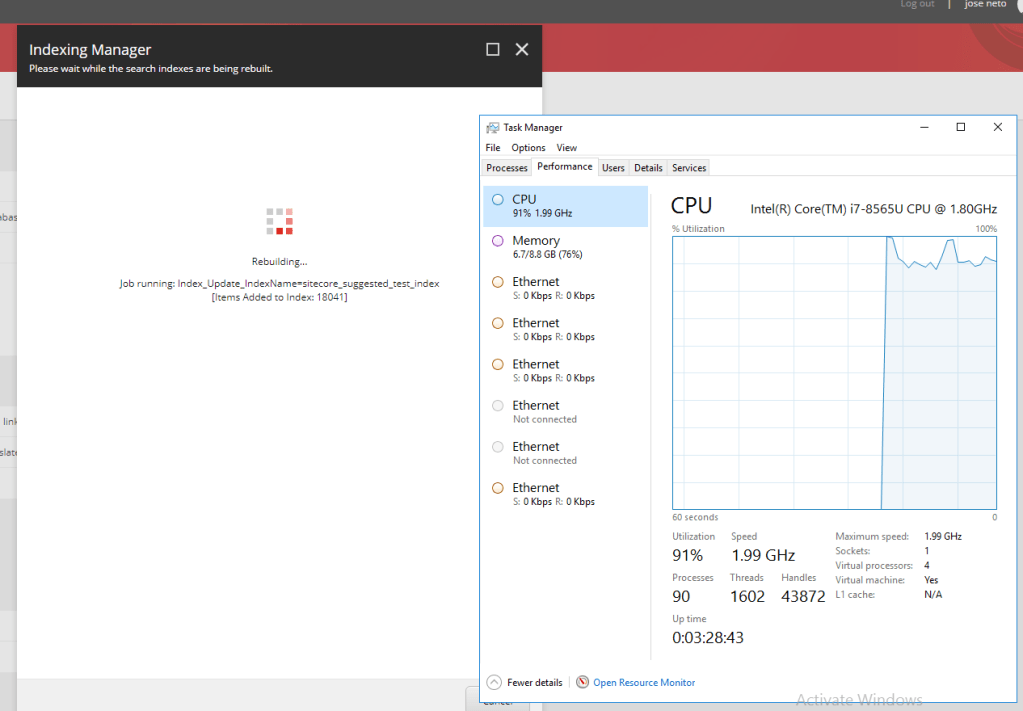This screenshot has height=711, width=1023.
Task: Click the Open Resource Monitor link
Action: [644, 682]
